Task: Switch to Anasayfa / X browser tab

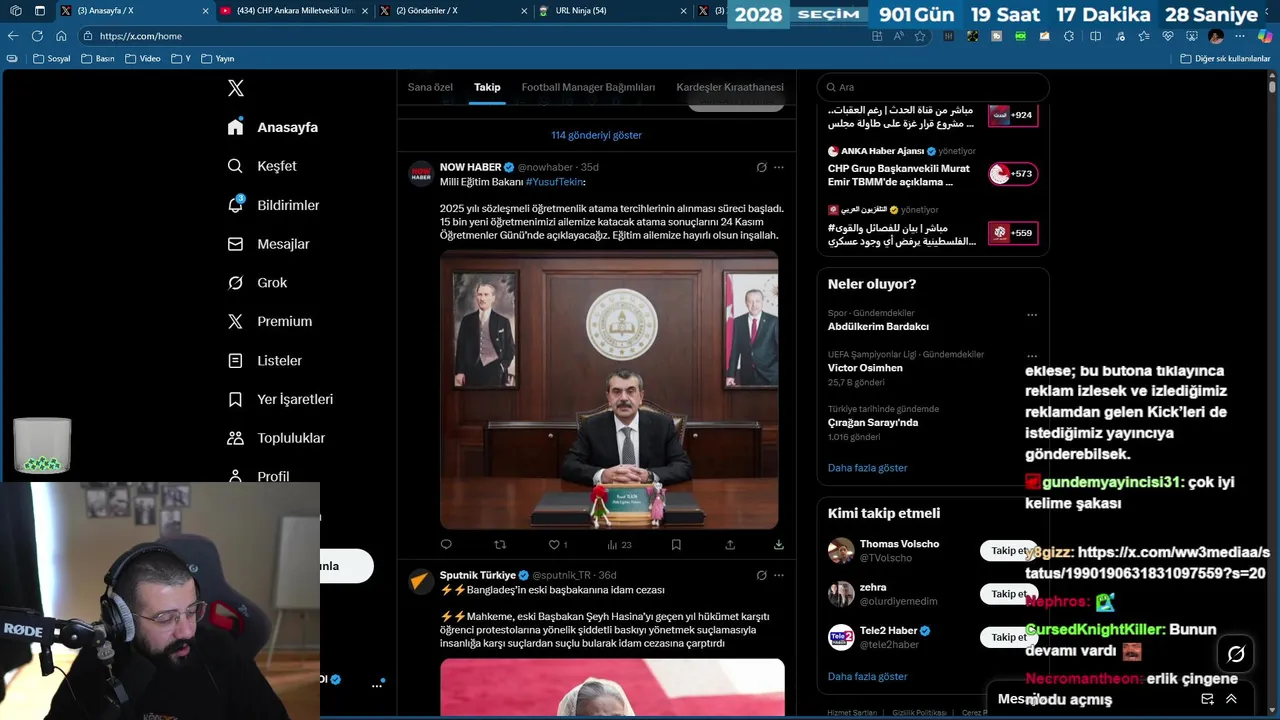Action: pyautogui.click(x=135, y=10)
